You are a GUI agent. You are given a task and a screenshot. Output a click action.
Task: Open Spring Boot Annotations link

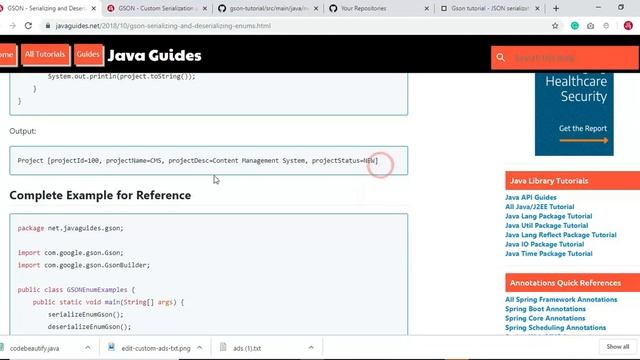click(x=545, y=309)
